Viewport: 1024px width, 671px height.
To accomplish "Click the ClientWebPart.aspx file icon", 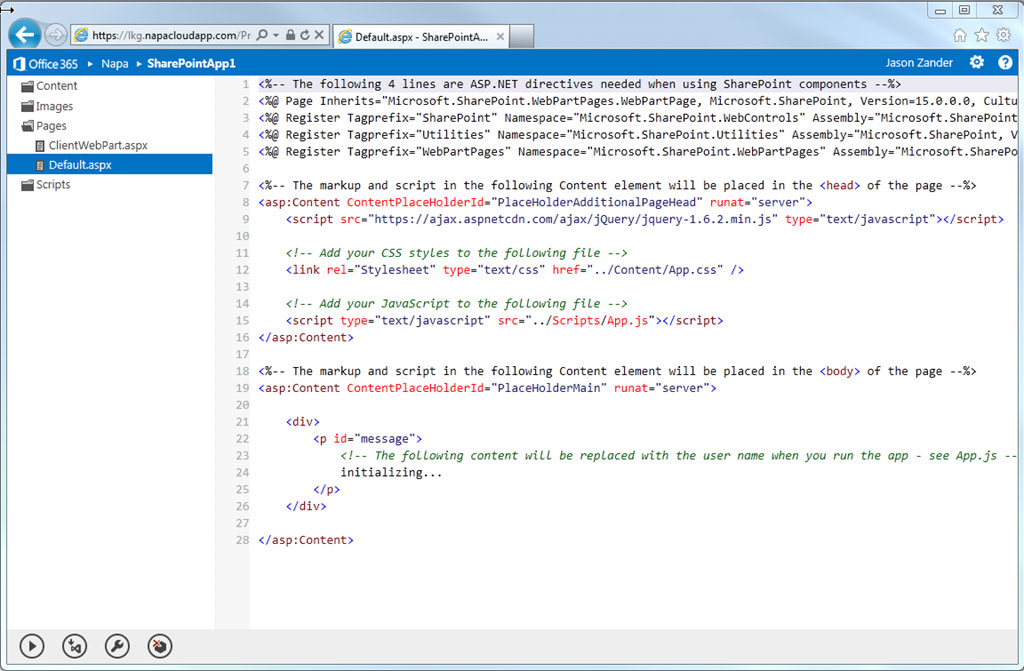I will coord(40,146).
